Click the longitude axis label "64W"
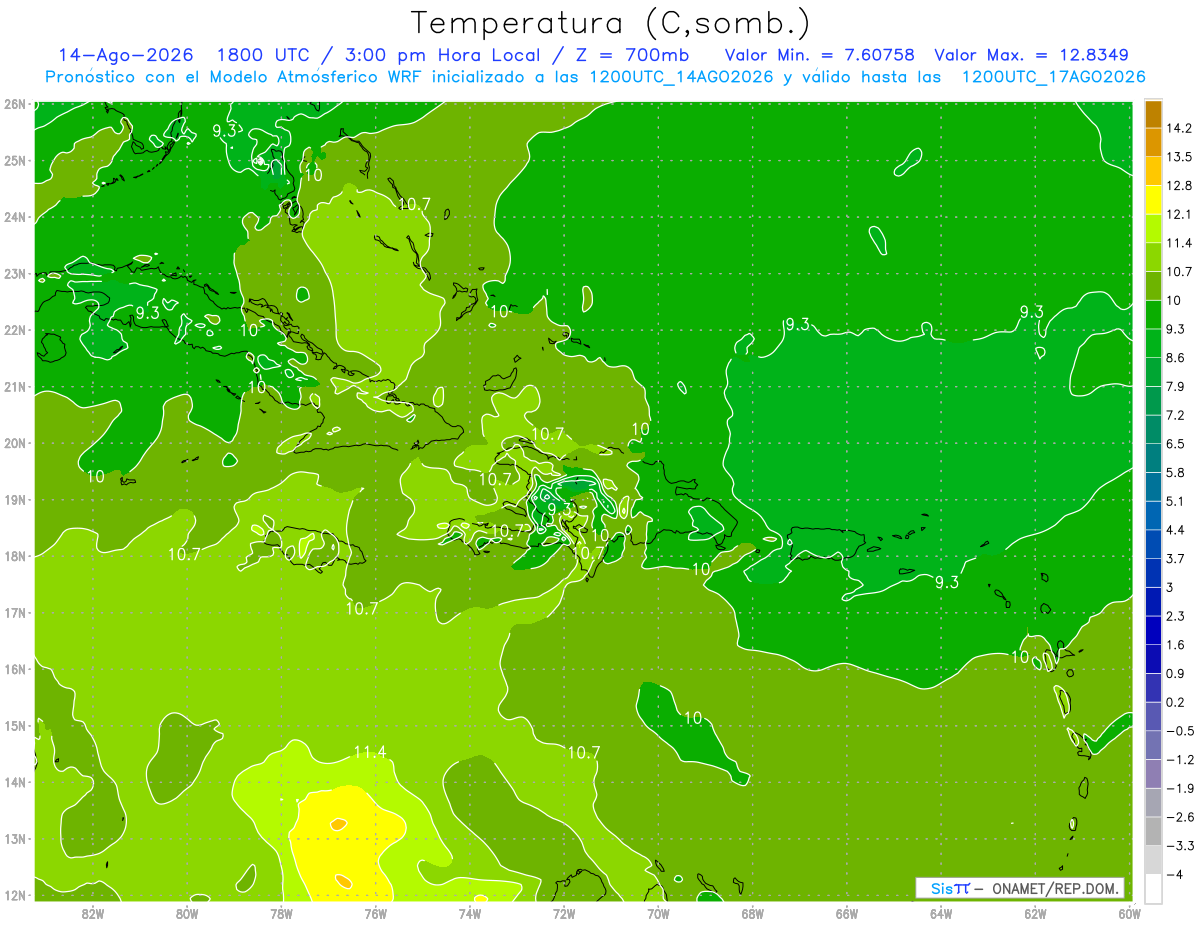 point(941,912)
